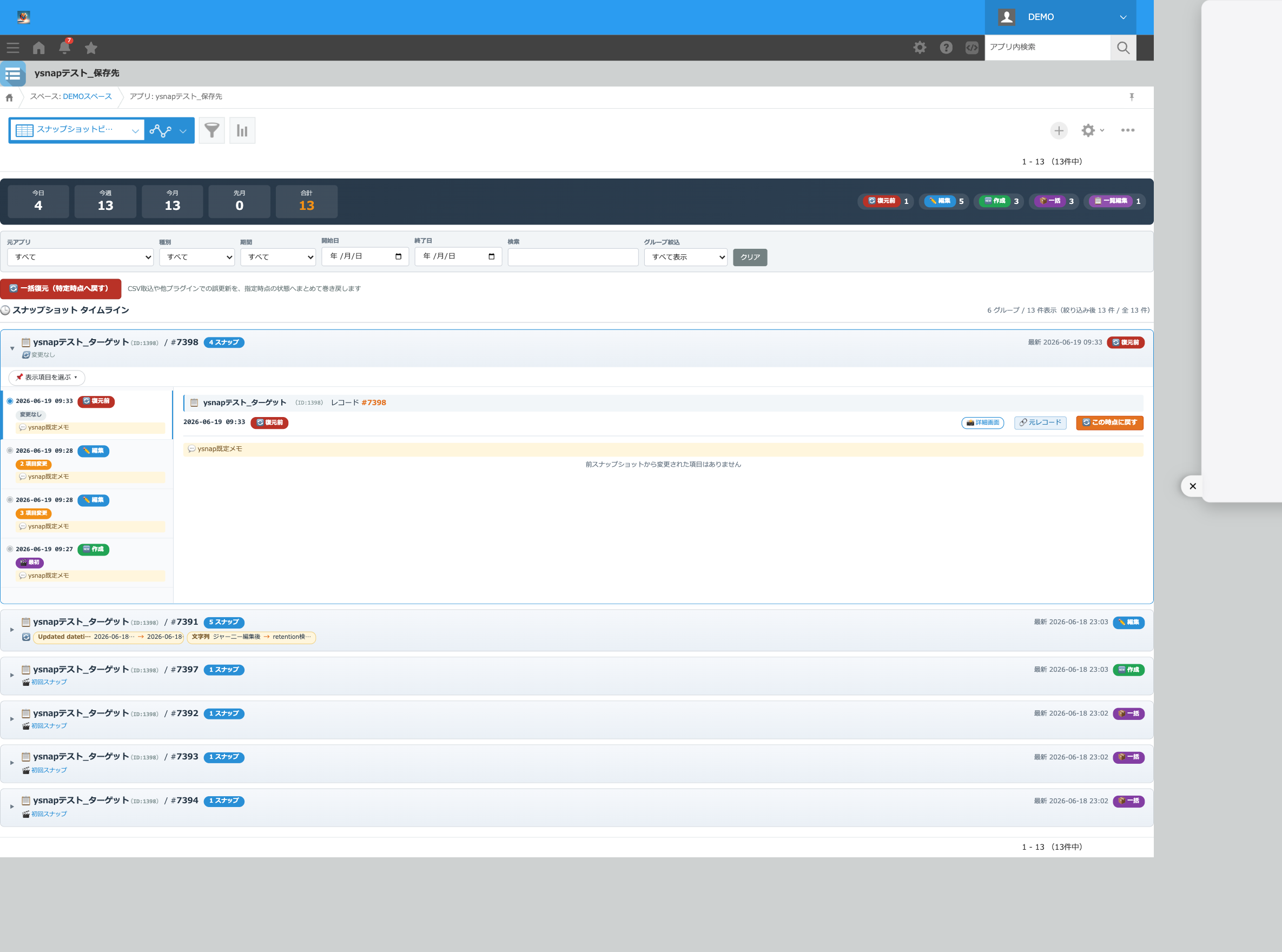This screenshot has height=952, width=1282.
Task: Click the plus icon to add record
Action: click(1059, 131)
